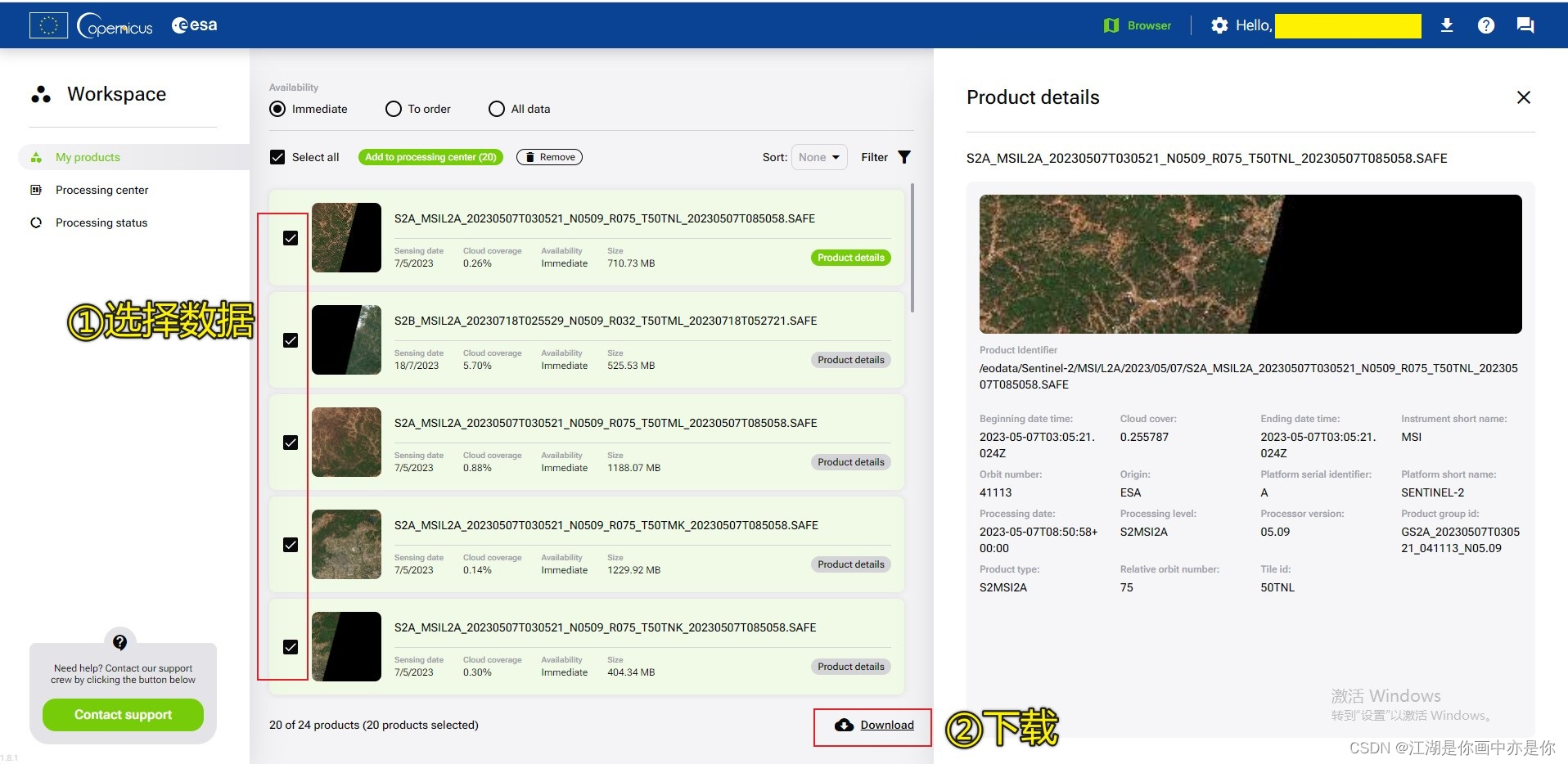1568x764 pixels.
Task: Click the large preview image in Product details
Action: 1250,263
